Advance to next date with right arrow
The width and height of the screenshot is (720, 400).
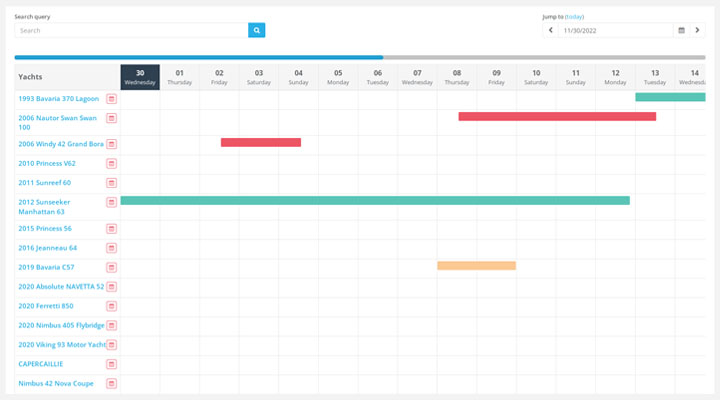(698, 31)
